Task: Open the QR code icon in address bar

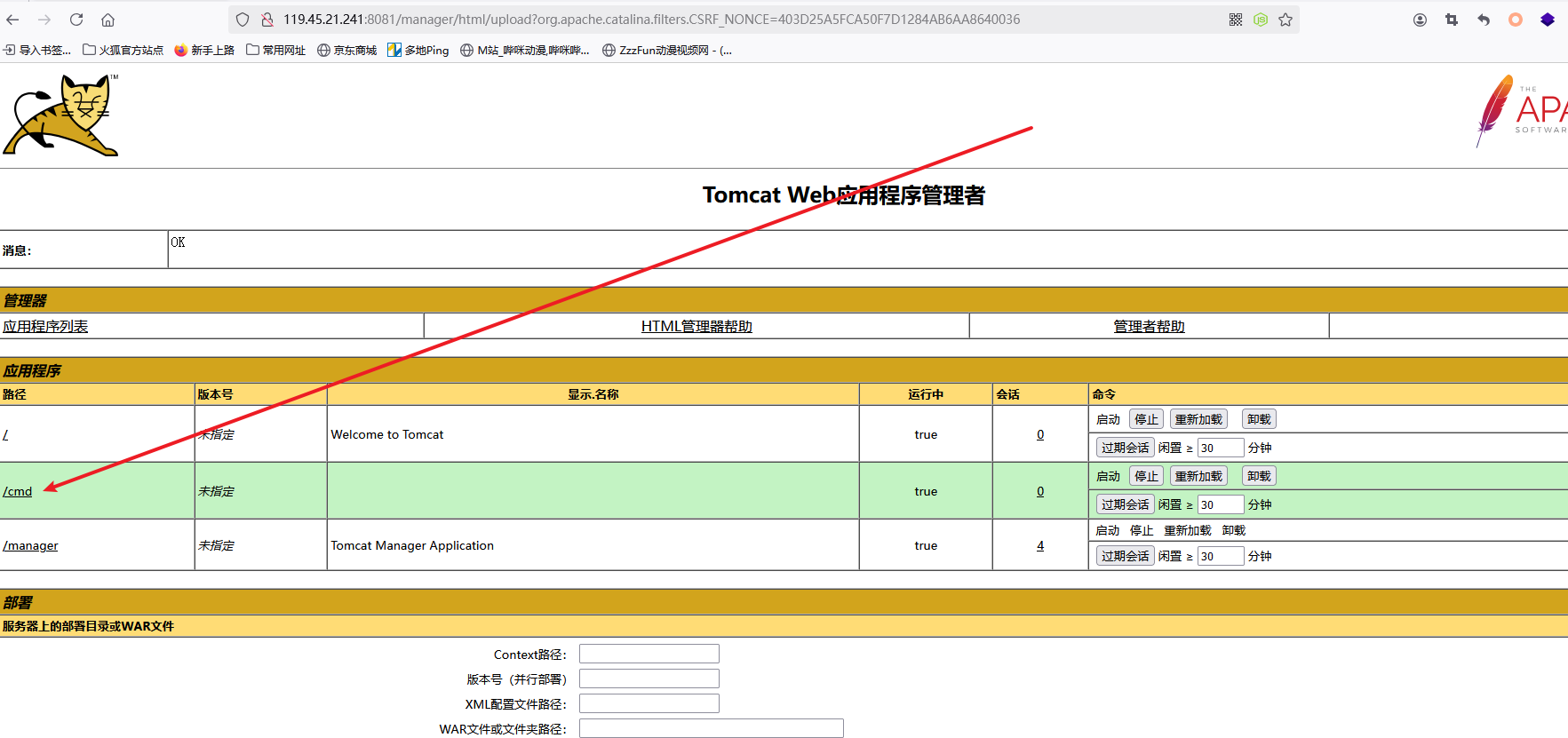Action: (1236, 20)
